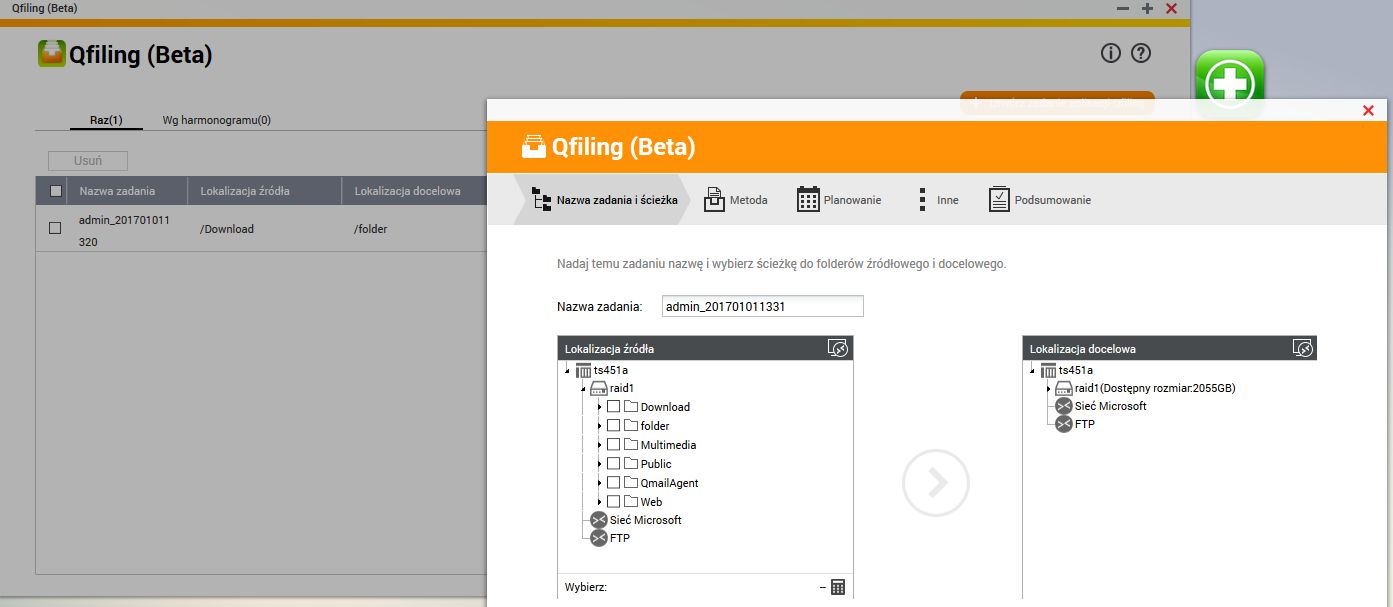Expand the Web folder node
This screenshot has height=607, width=1393.
(599, 502)
